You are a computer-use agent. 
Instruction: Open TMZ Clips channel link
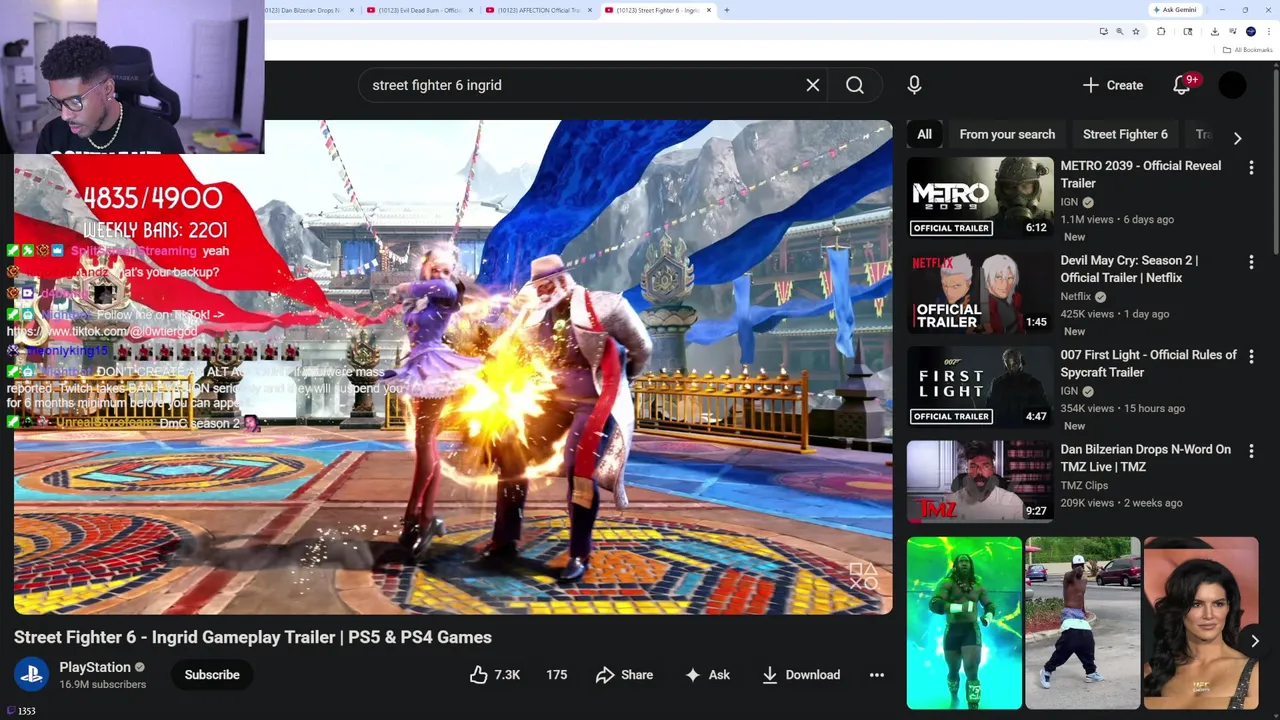coord(1084,485)
